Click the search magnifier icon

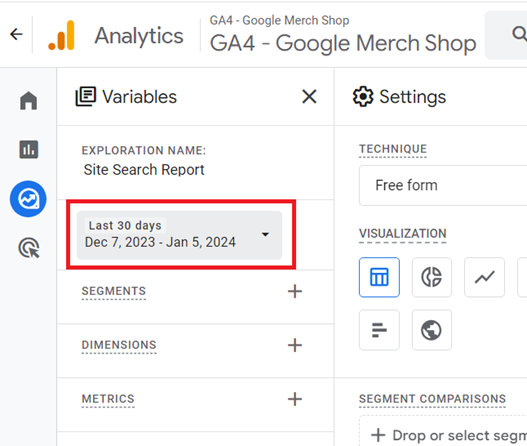[x=519, y=34]
